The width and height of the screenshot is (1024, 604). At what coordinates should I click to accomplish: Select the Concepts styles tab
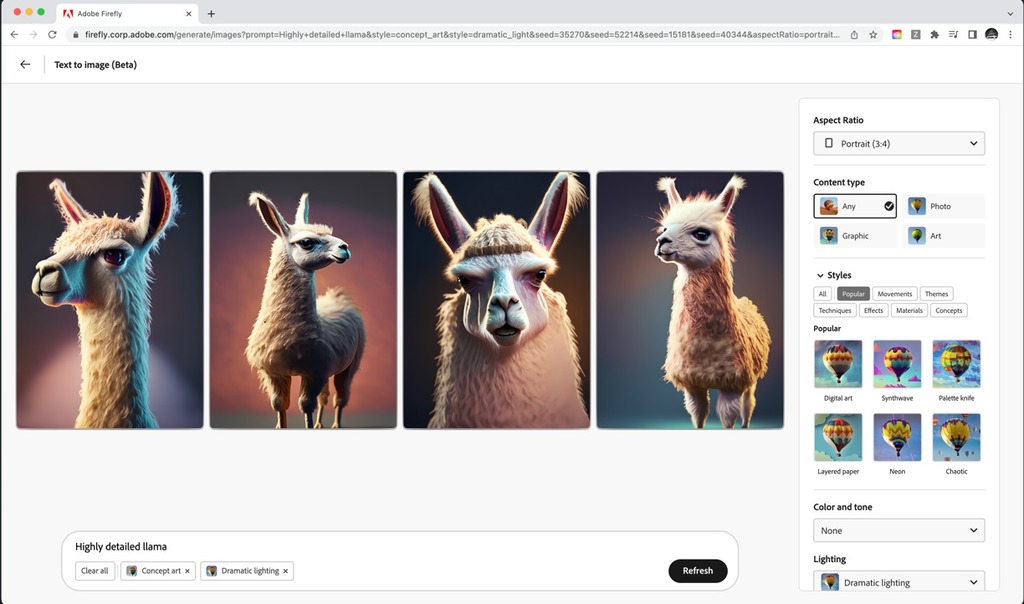pos(948,311)
